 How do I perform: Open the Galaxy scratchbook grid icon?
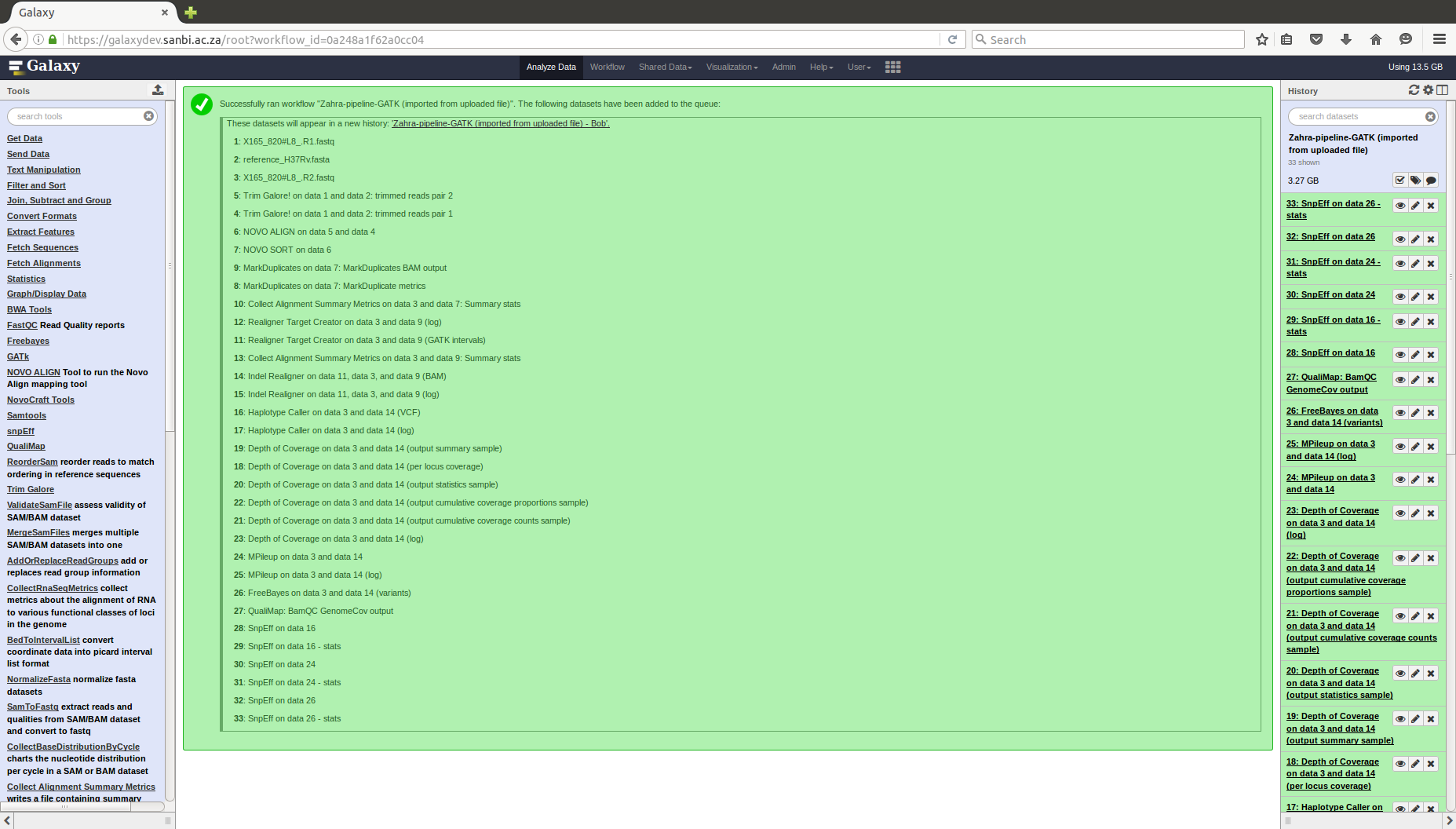pyautogui.click(x=892, y=68)
